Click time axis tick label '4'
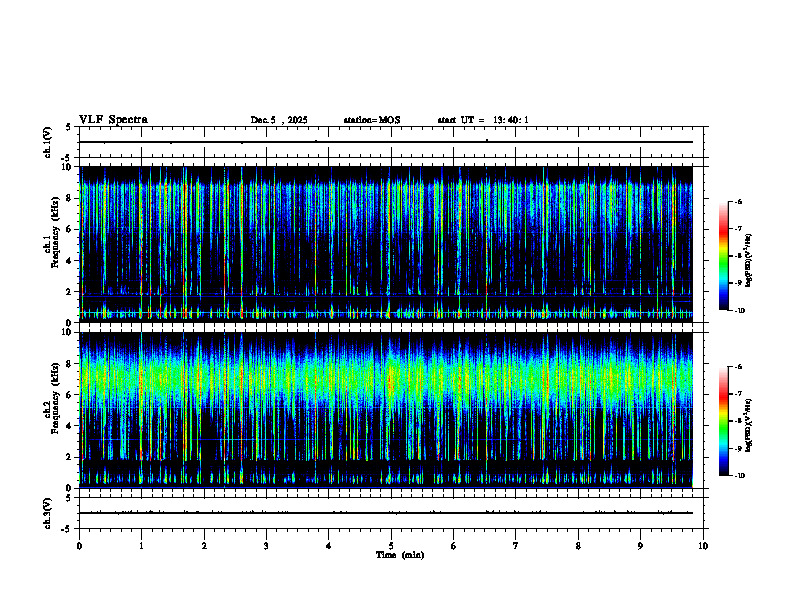The height and width of the screenshot is (612, 792). click(x=328, y=546)
